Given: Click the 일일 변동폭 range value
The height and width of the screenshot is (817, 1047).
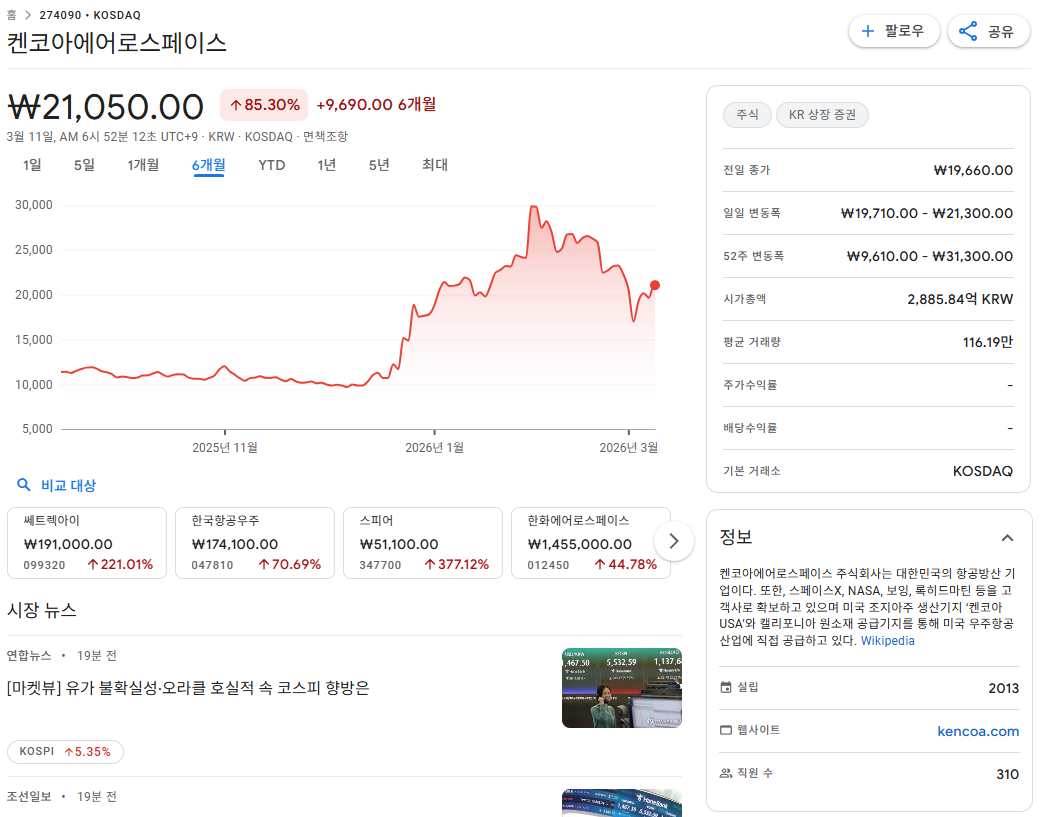Looking at the screenshot, I should pos(927,214).
